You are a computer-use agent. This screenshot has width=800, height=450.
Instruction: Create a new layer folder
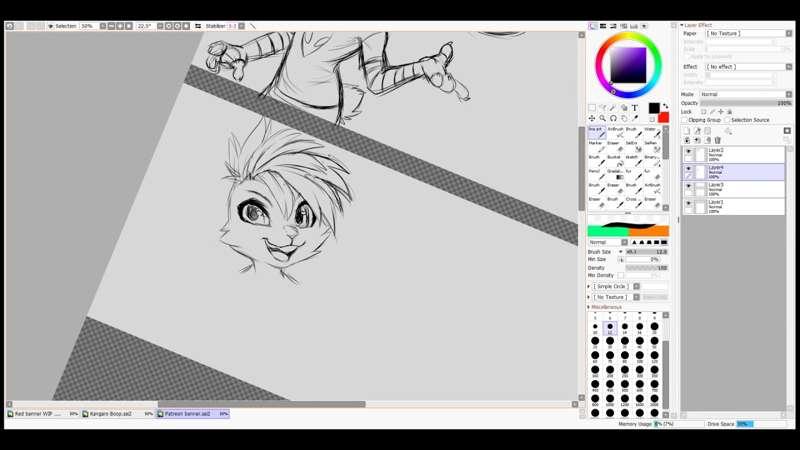(708, 131)
